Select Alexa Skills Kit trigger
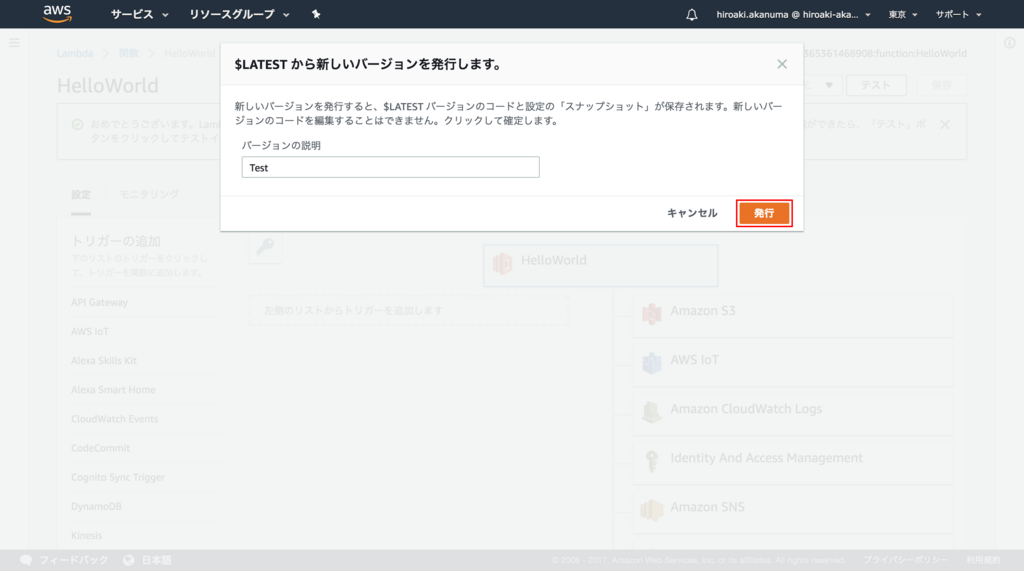 [x=104, y=361]
